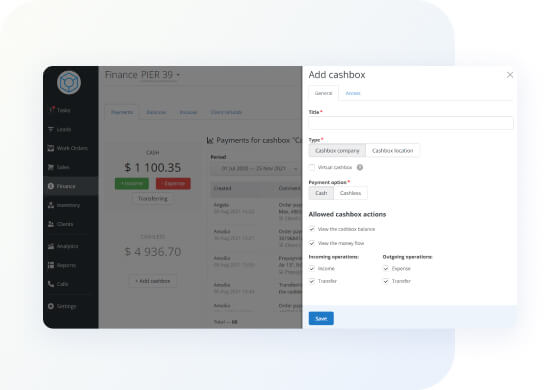Click the red Expense button
The width and height of the screenshot is (551, 390).
[x=173, y=183]
